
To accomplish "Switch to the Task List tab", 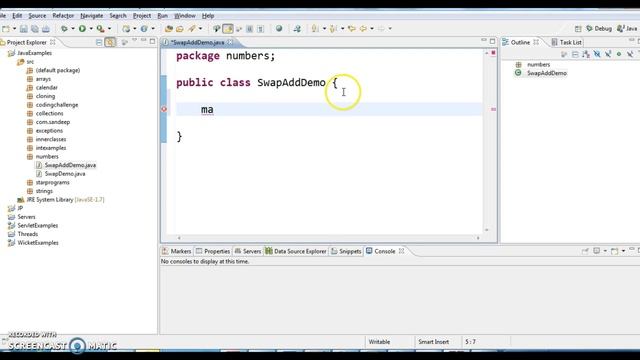I will click(x=566, y=42).
